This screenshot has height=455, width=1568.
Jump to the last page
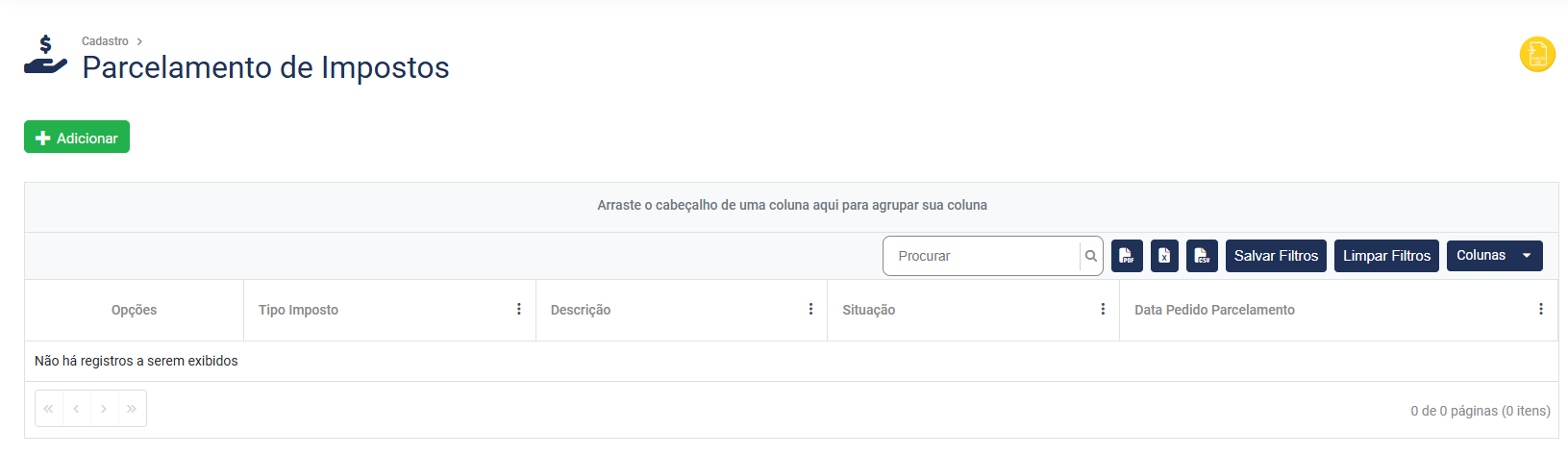[132, 409]
